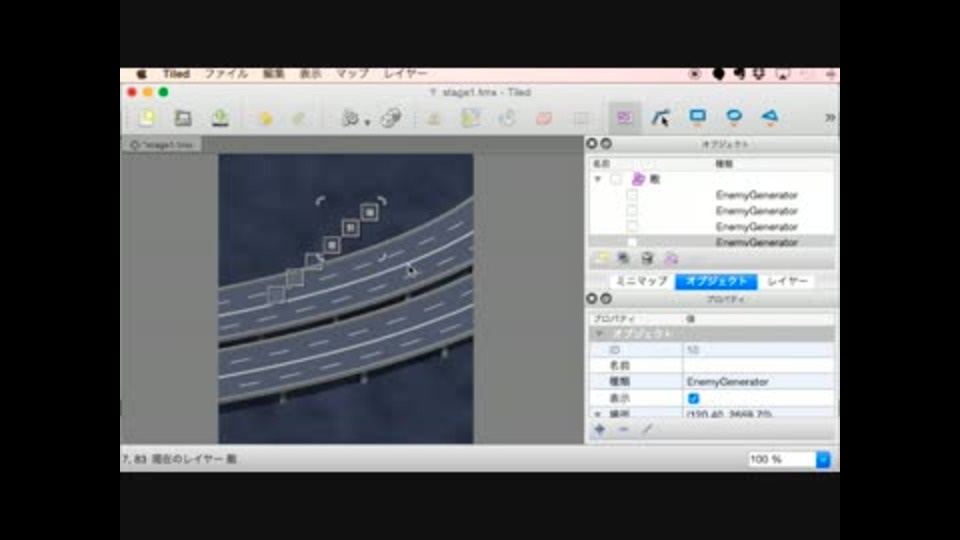
Task: Open the ファイル menu
Action: click(x=226, y=74)
